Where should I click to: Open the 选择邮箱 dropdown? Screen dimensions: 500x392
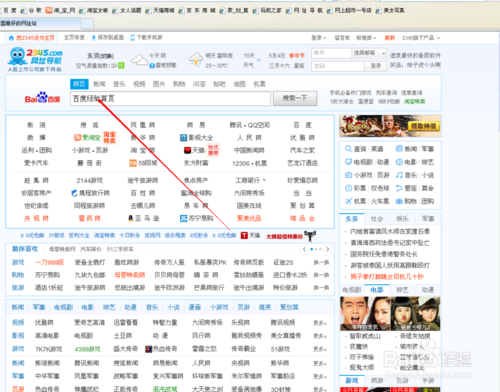pos(369,53)
